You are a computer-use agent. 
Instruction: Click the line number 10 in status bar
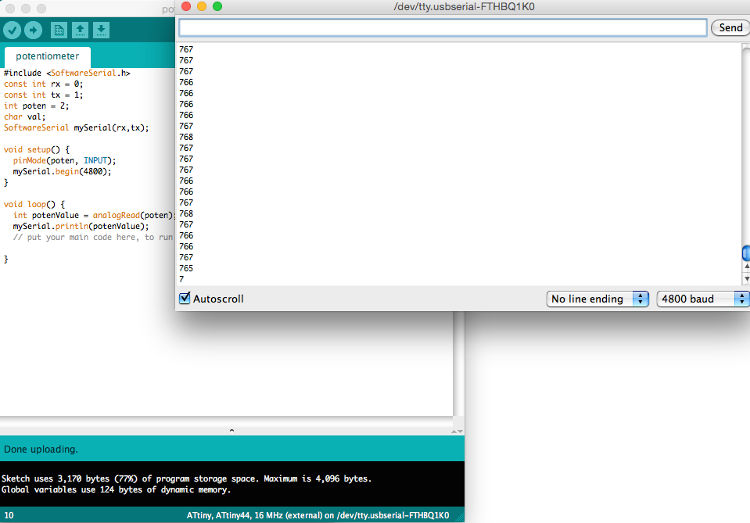(x=9, y=515)
